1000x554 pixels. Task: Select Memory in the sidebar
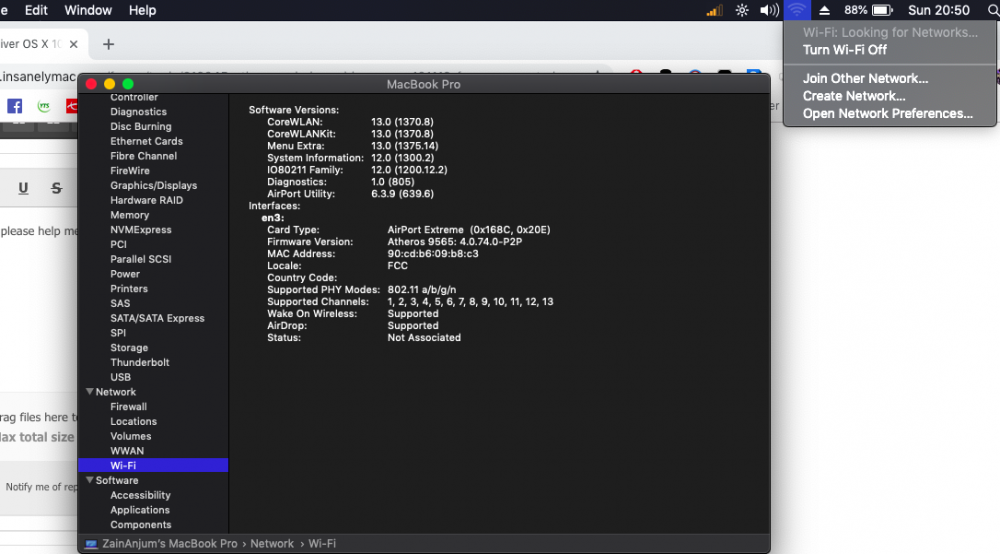(129, 215)
